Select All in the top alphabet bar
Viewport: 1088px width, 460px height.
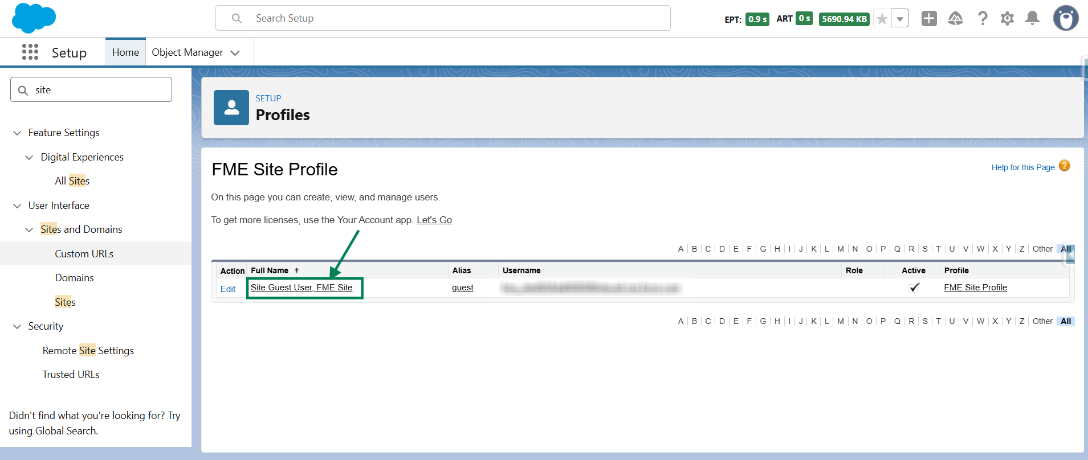[x=1066, y=249]
